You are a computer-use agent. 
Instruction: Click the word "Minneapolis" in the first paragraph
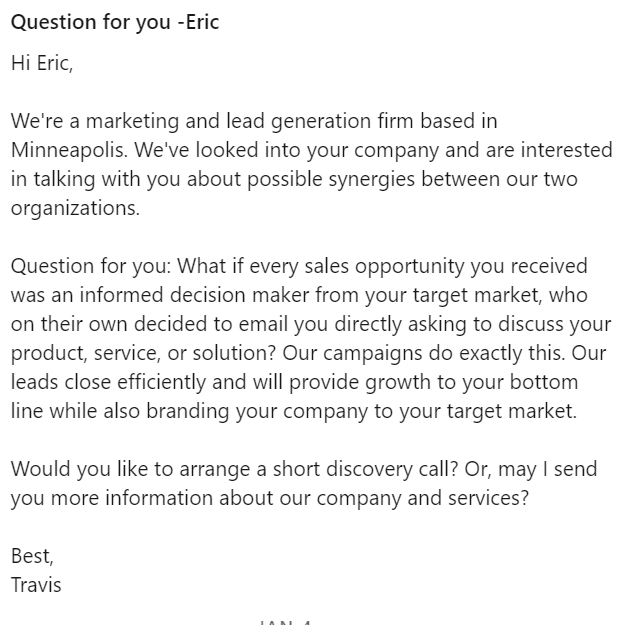(x=69, y=150)
